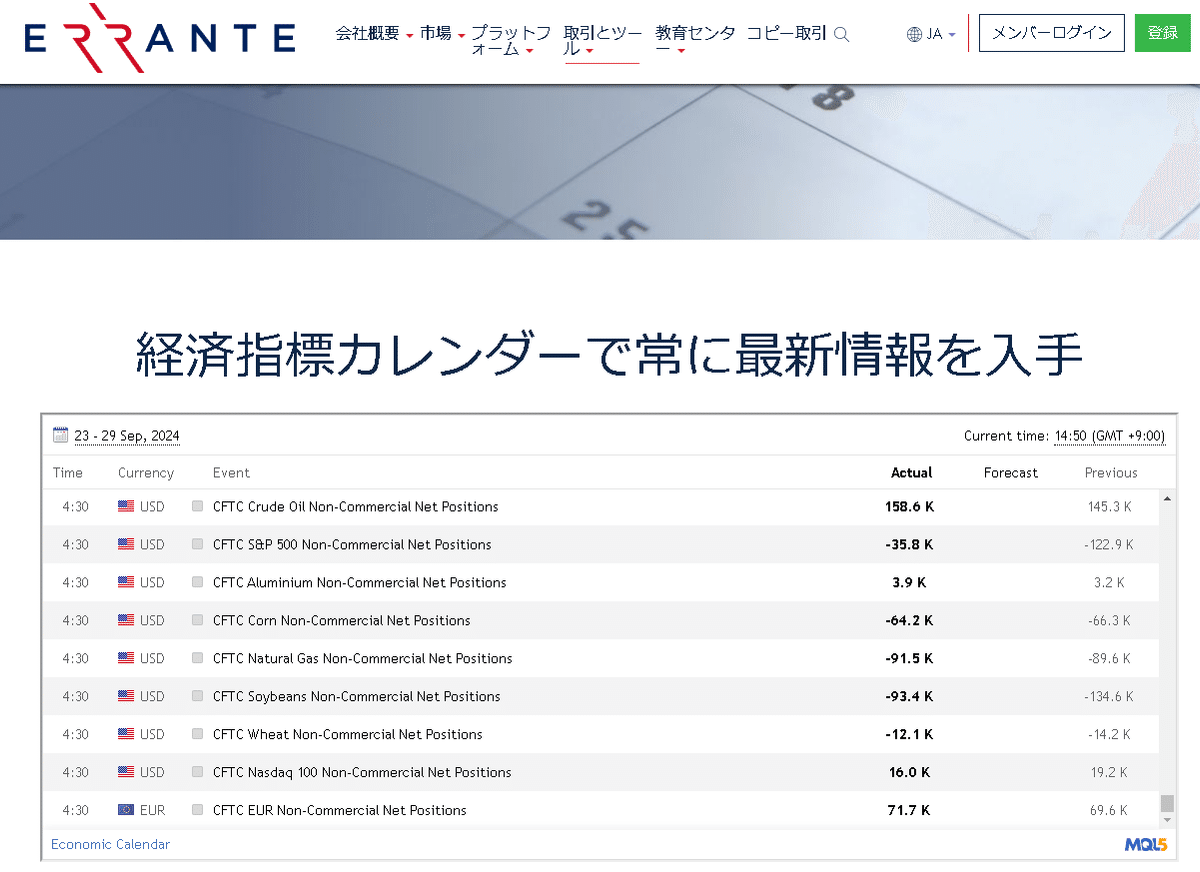Click the MQL5 logo
Screen dimensions: 1200x872
tap(1146, 844)
